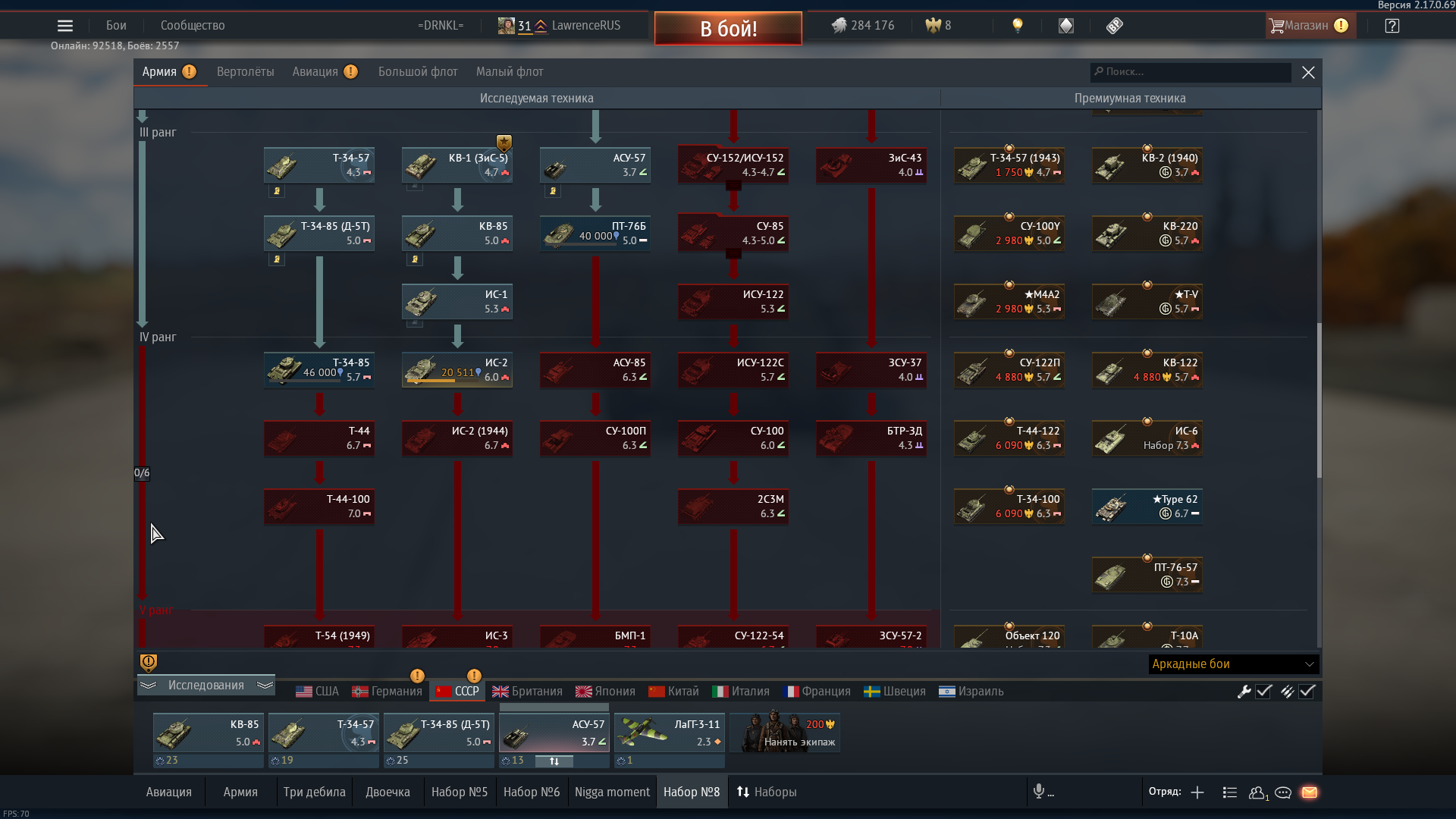Select the ЛаГГ-3-11 crew slot

(670, 733)
